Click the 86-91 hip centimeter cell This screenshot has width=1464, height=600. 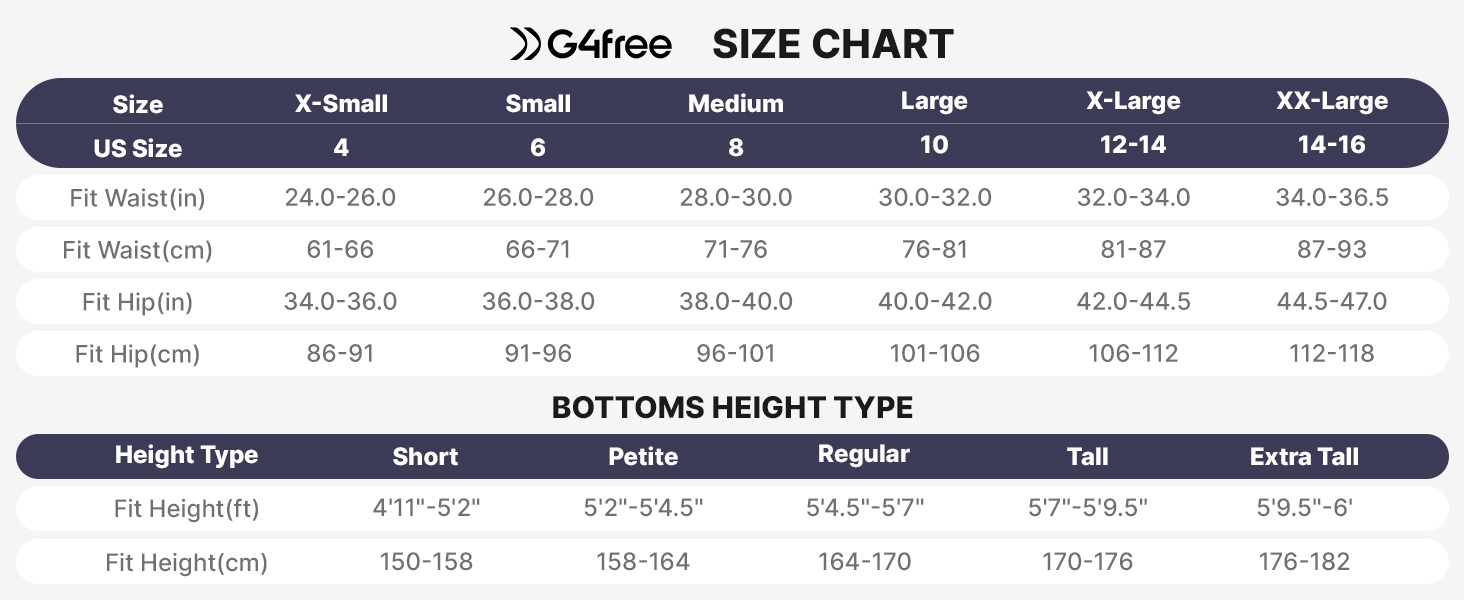(341, 353)
